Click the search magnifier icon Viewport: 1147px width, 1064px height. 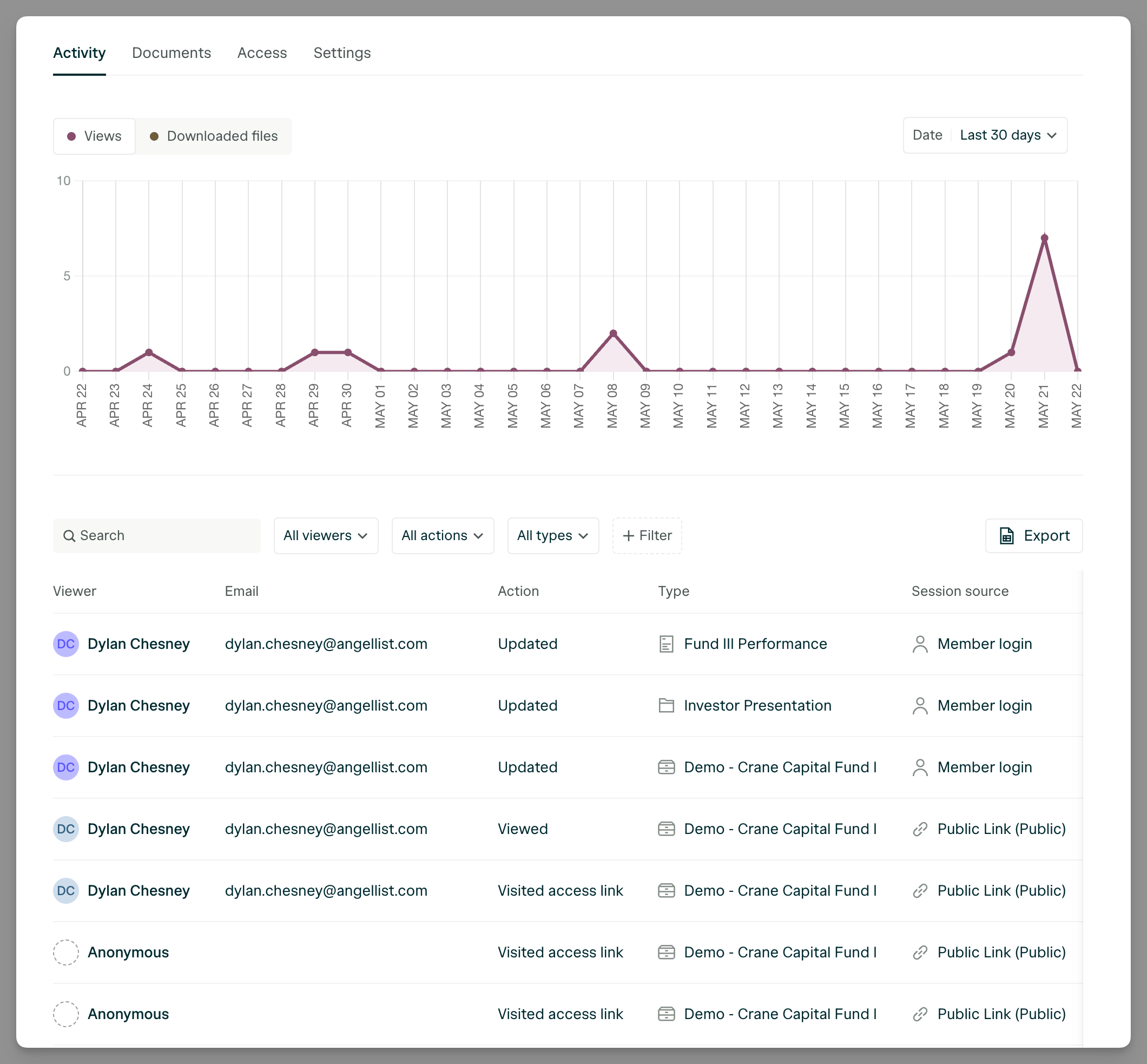coord(69,536)
